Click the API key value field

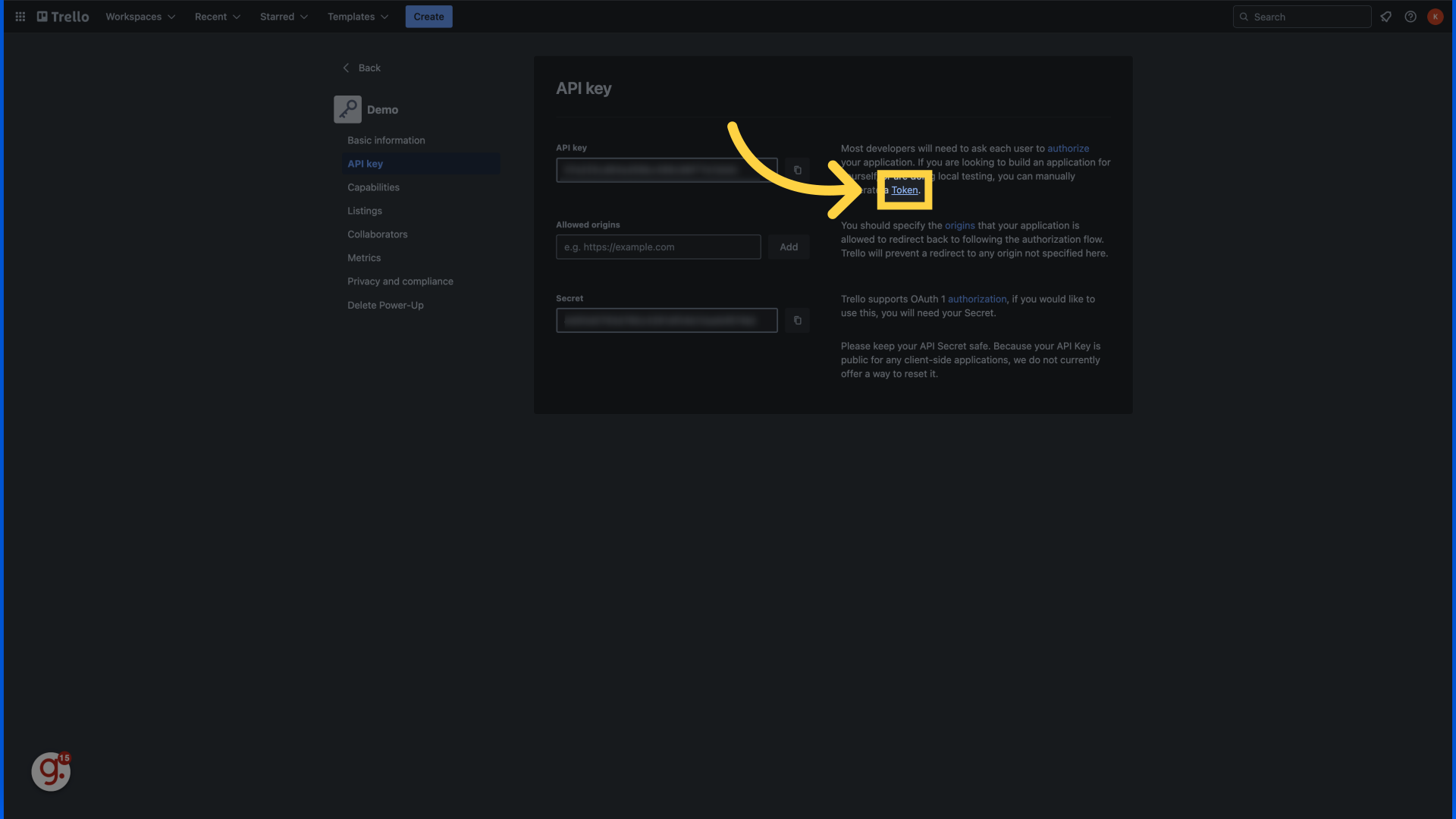click(667, 170)
